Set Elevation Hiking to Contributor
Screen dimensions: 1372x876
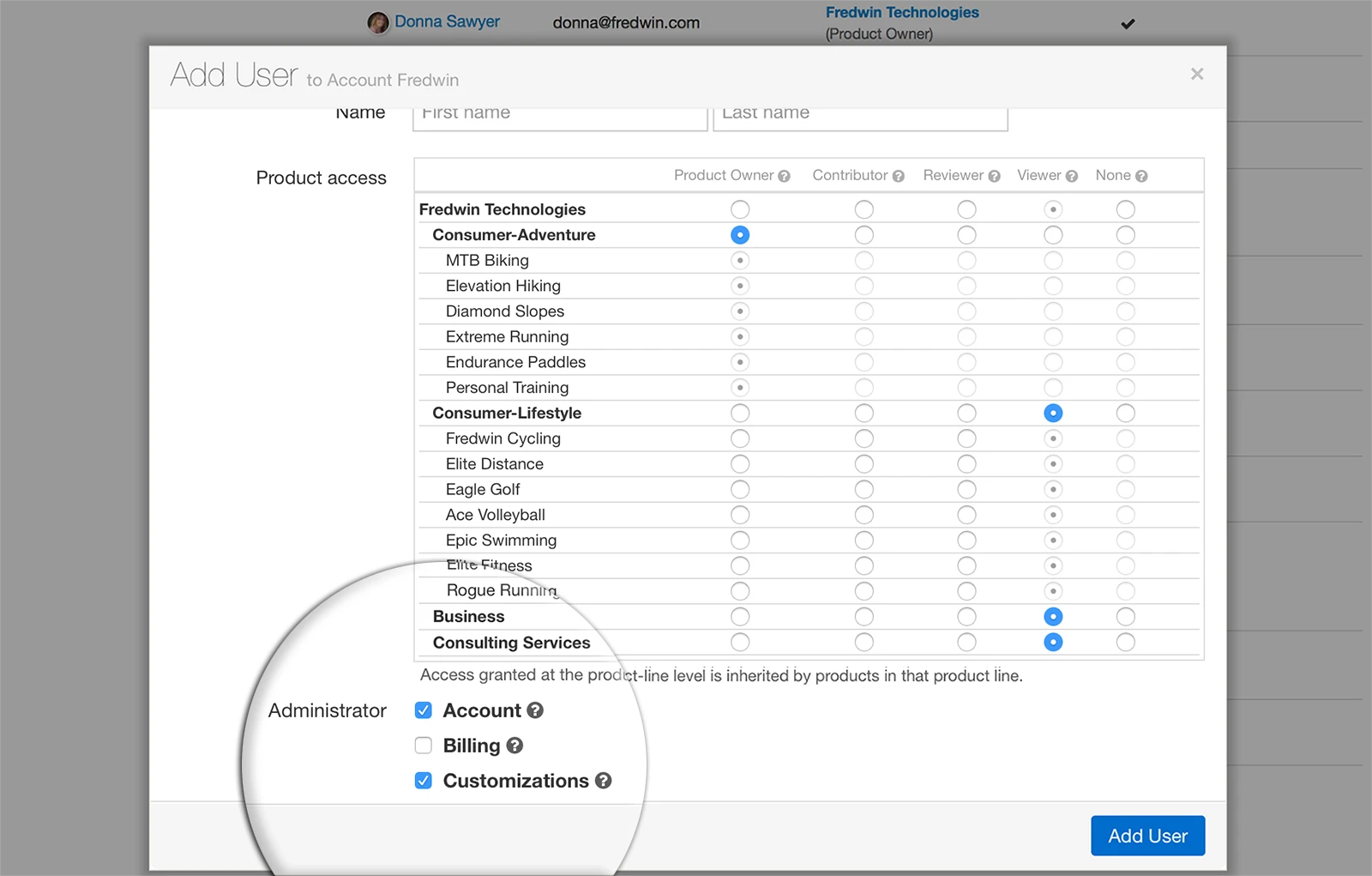(864, 287)
